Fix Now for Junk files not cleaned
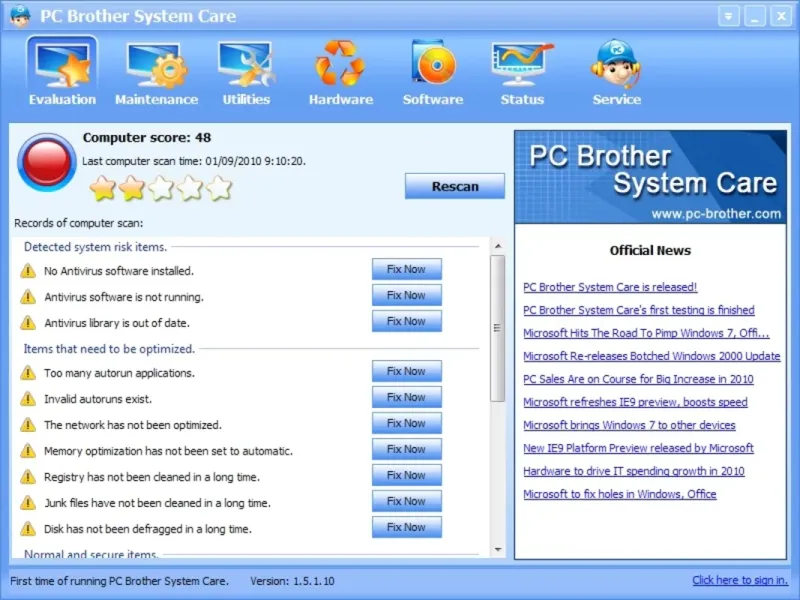The image size is (800, 600). click(407, 502)
